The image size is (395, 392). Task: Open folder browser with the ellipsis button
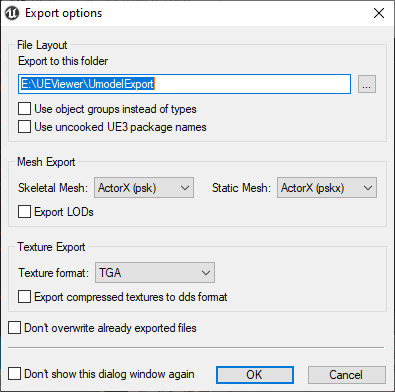(x=367, y=84)
